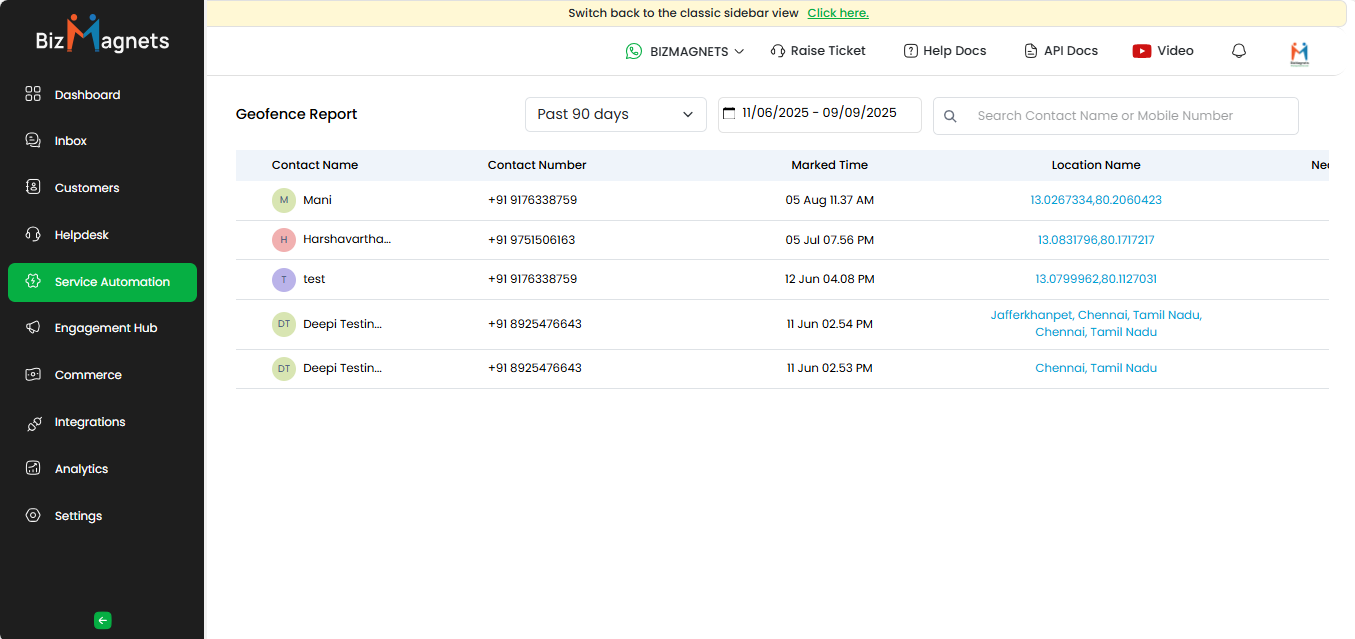Image resolution: width=1355 pixels, height=639 pixels.
Task: Click the BizMagnets profile logo at top right
Action: [x=1299, y=53]
